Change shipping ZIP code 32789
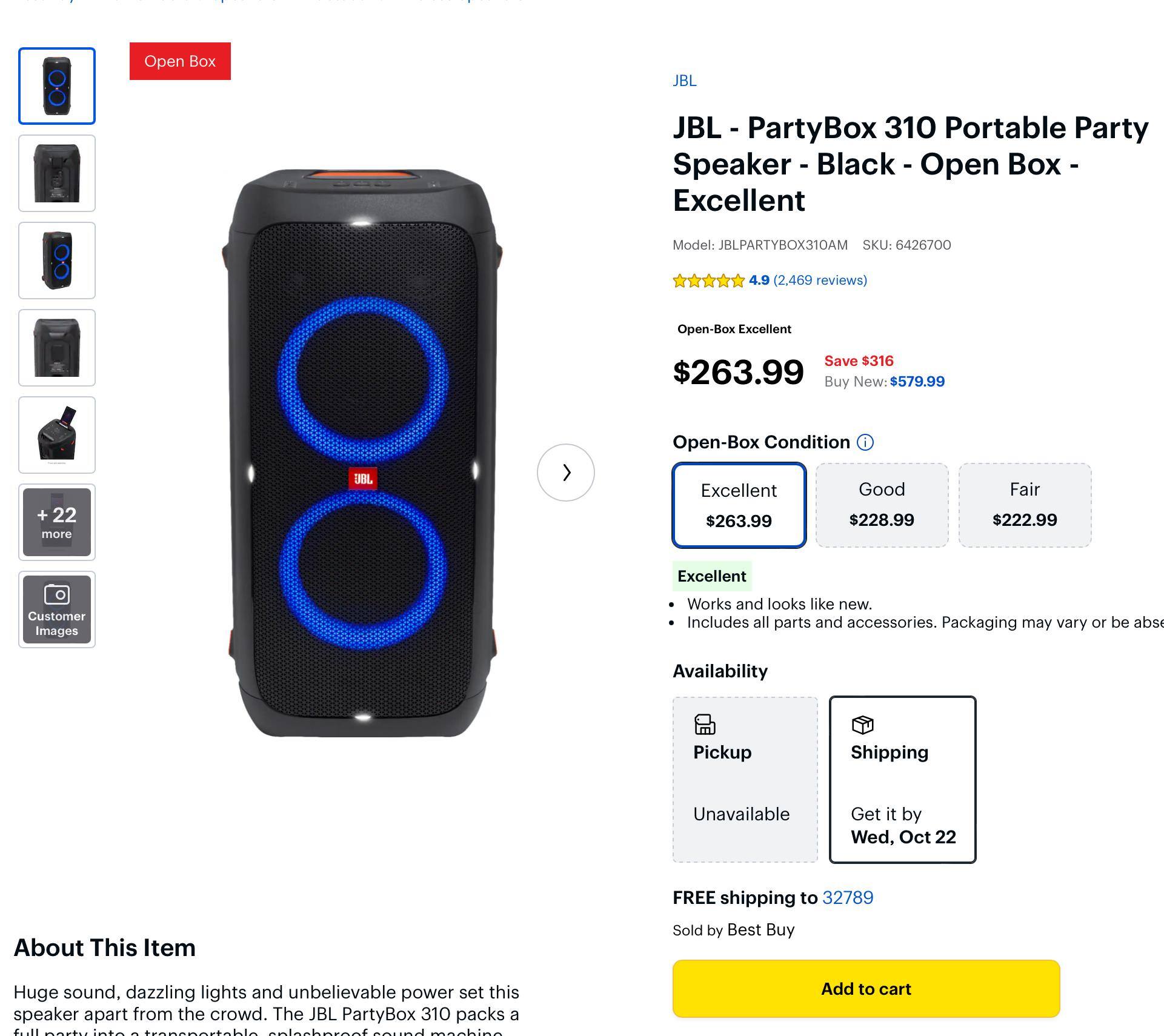Screen dimensions: 1164x1036 848,898
